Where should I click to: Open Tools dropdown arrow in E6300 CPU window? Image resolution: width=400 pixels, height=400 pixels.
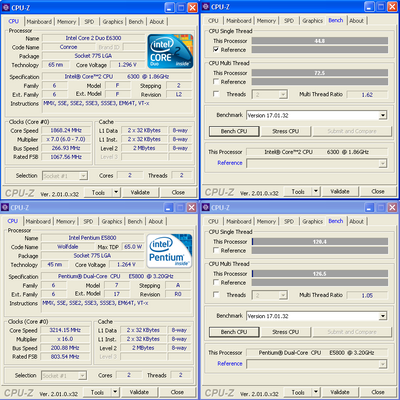point(116,192)
